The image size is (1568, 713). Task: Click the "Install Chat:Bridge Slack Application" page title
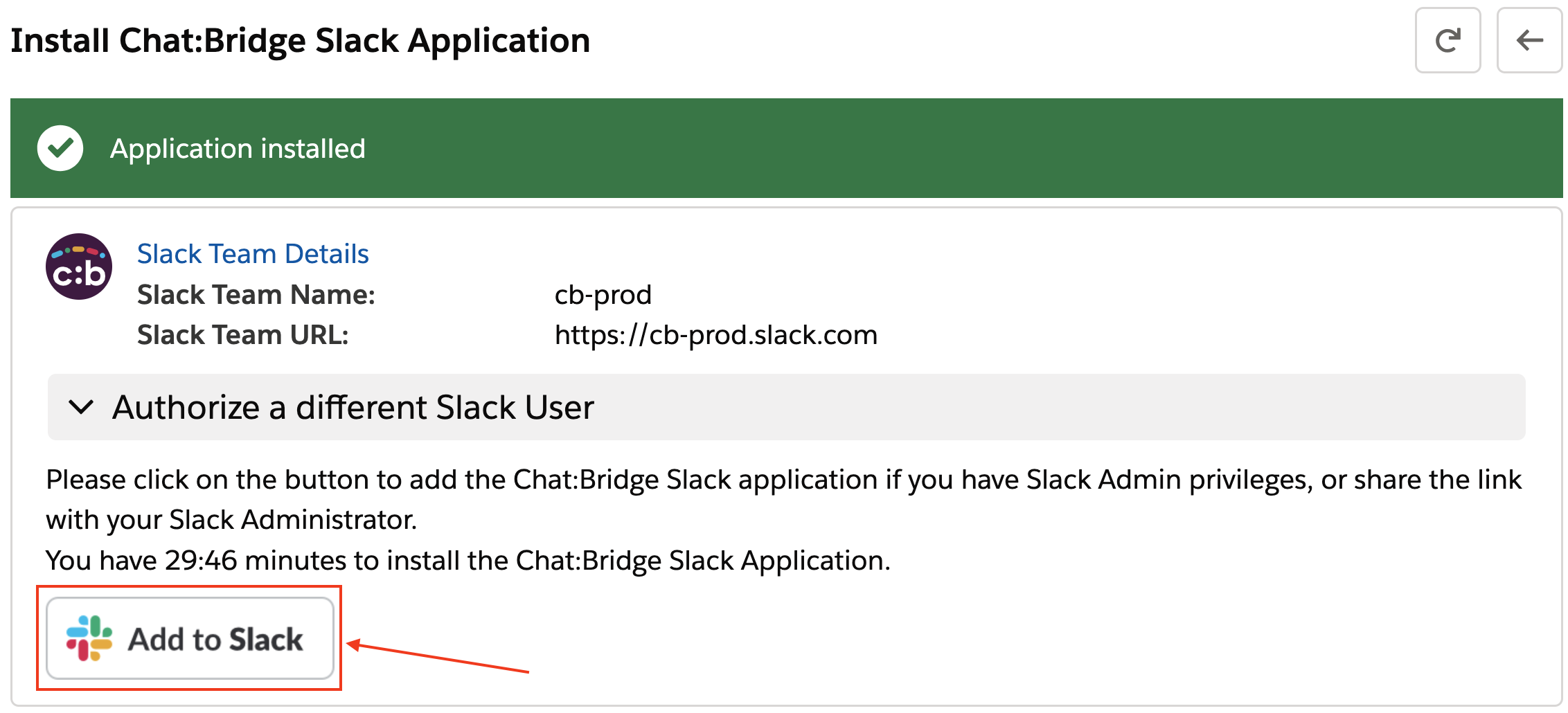click(301, 41)
